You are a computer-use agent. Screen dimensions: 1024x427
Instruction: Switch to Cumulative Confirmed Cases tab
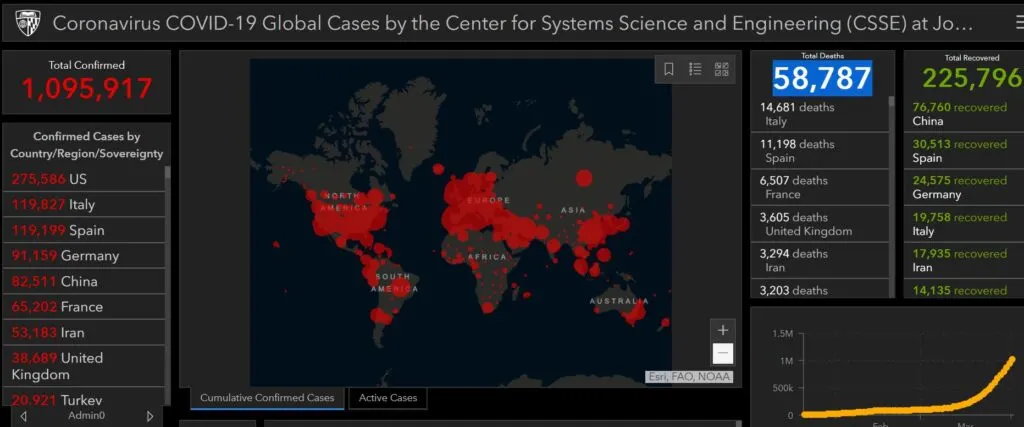(x=267, y=398)
